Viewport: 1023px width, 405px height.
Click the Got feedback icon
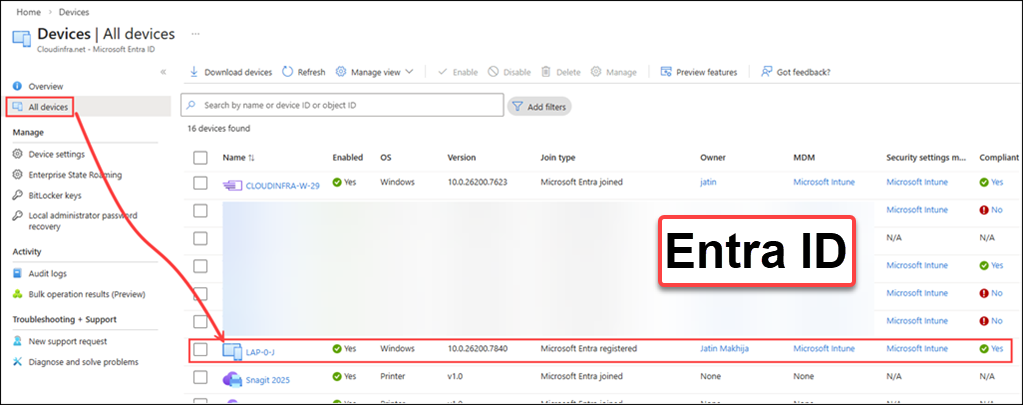(767, 72)
